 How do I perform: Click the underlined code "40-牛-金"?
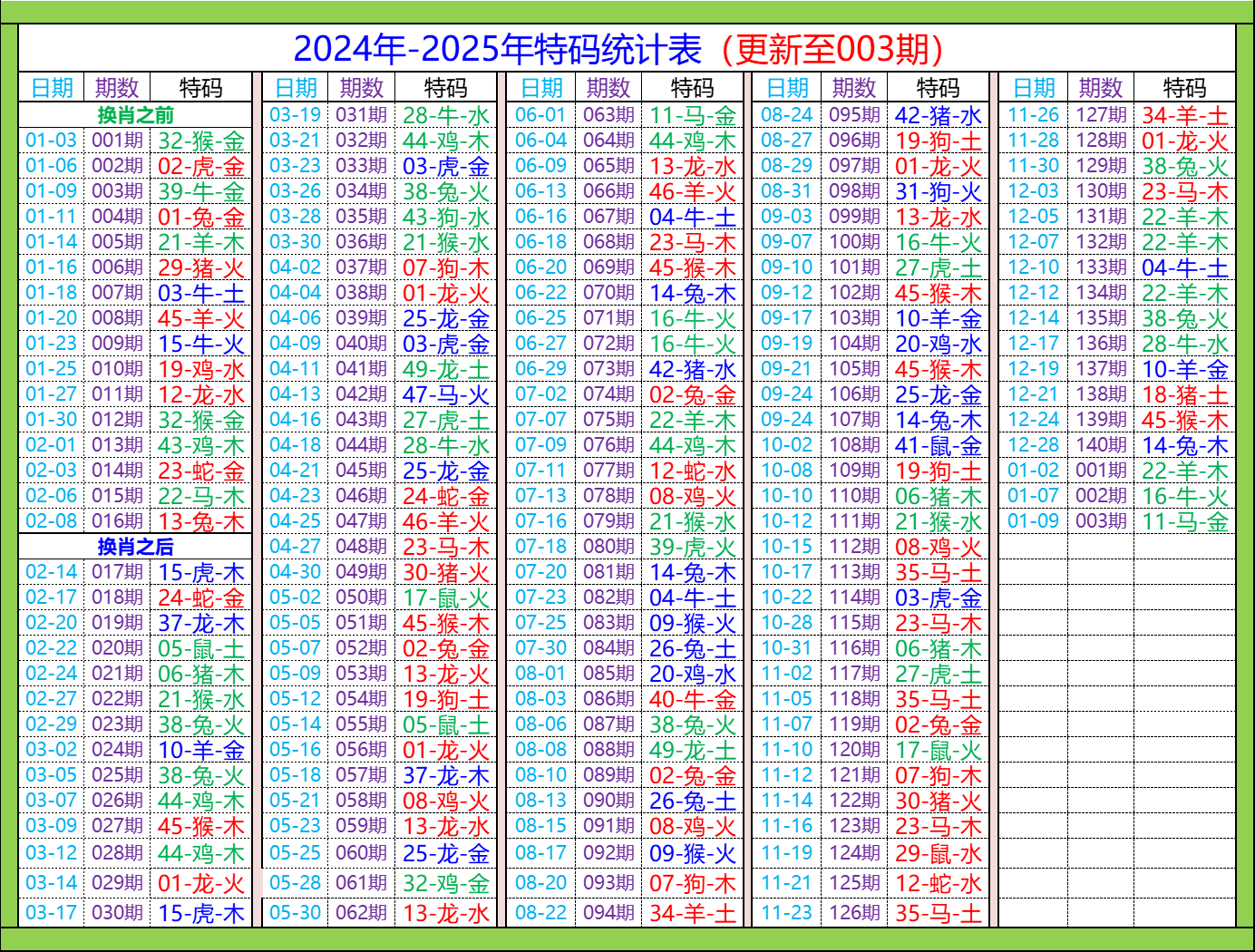tap(692, 699)
